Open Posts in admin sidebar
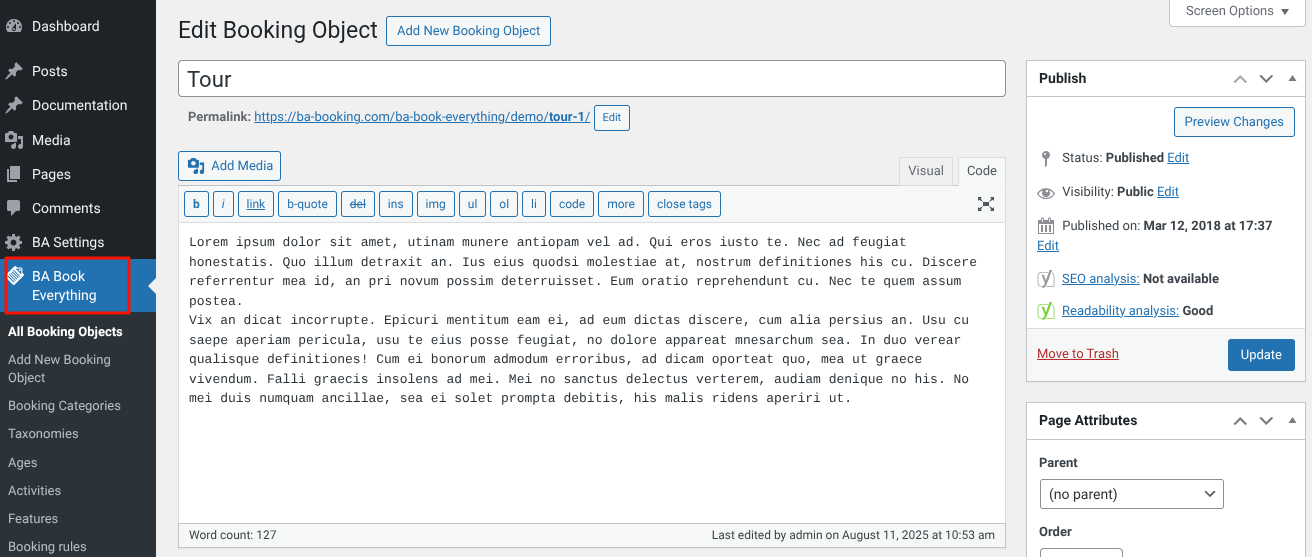This screenshot has height=557, width=1312. click(x=49, y=71)
